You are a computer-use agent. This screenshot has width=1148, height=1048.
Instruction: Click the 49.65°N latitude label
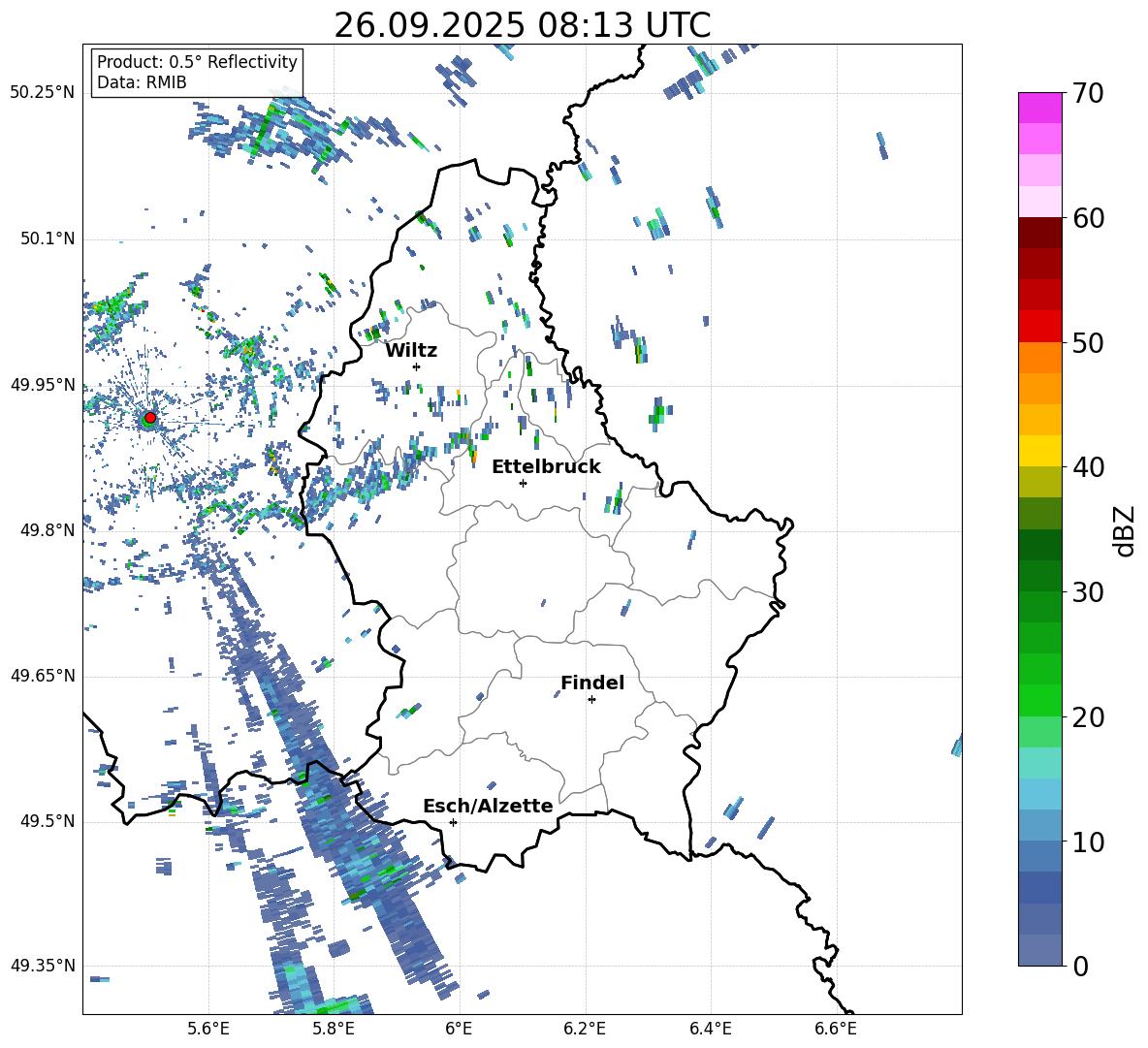43,676
